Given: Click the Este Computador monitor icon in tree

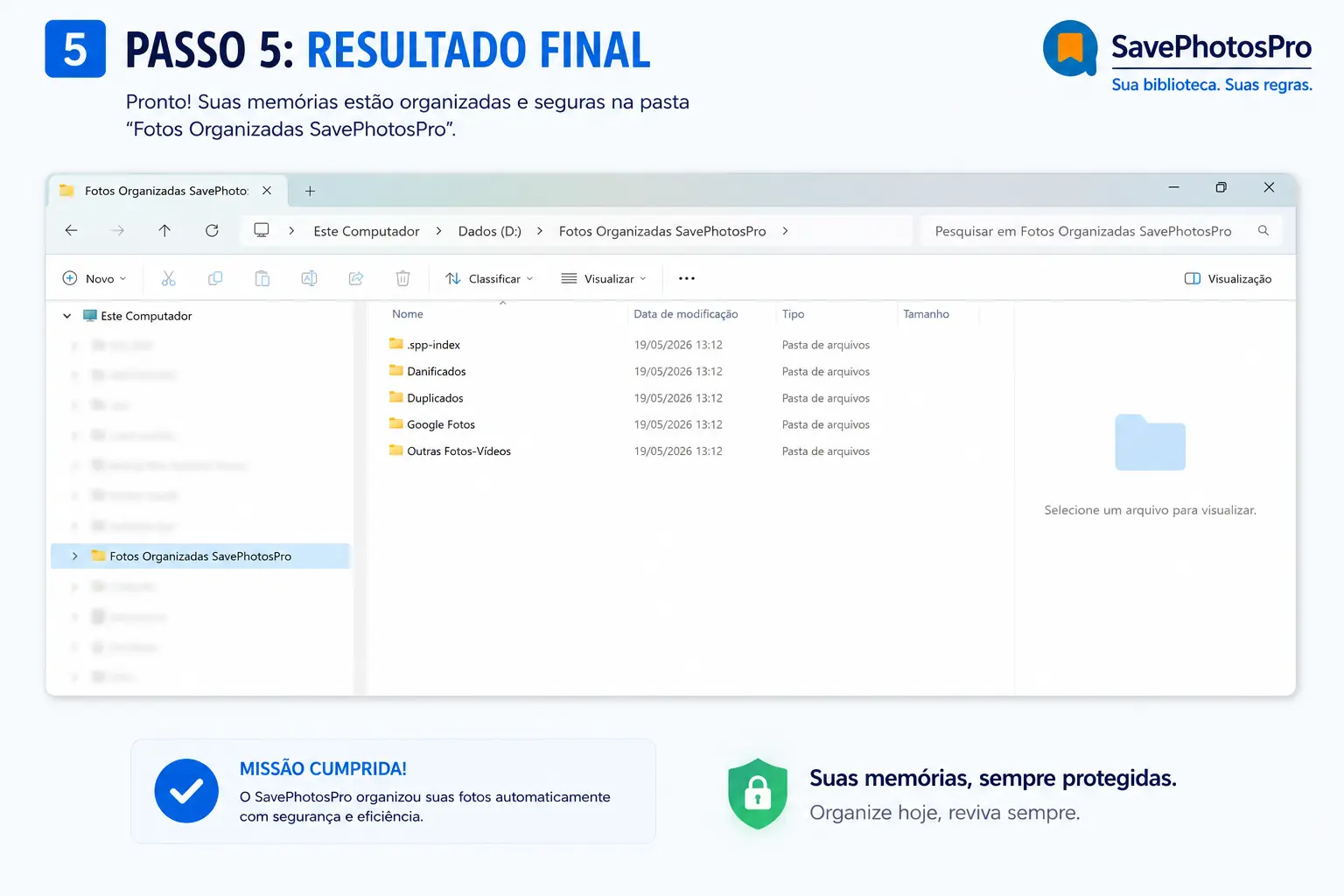Looking at the screenshot, I should (89, 316).
